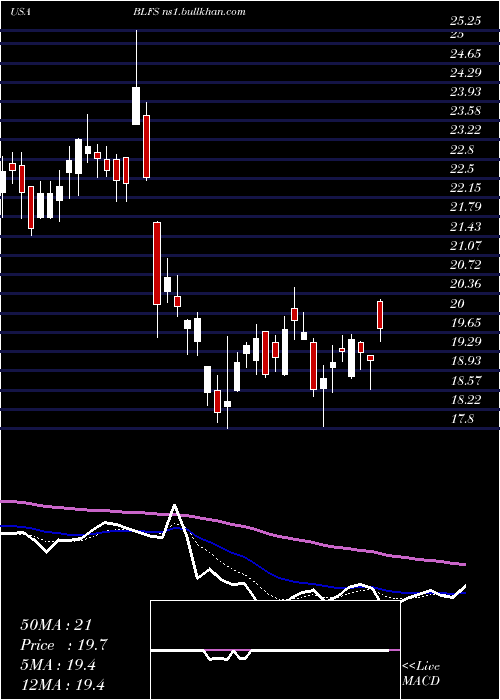This screenshot has width=500, height=700.
Task: Click the pink 50MA line in lower panel
Action: (232, 525)
